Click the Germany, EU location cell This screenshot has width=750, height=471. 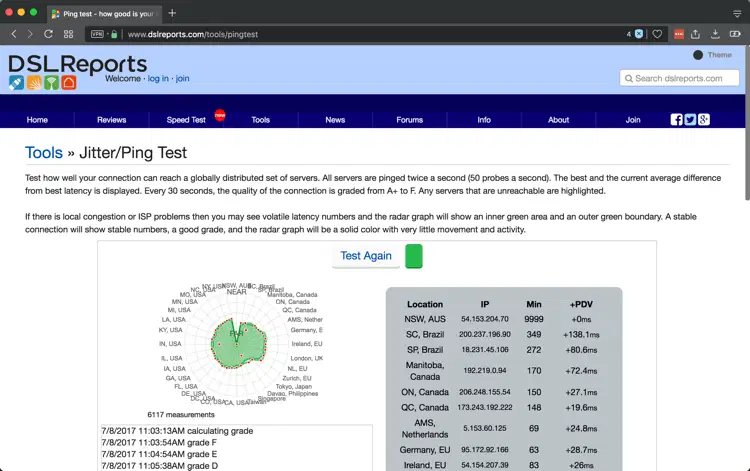[x=425, y=450]
